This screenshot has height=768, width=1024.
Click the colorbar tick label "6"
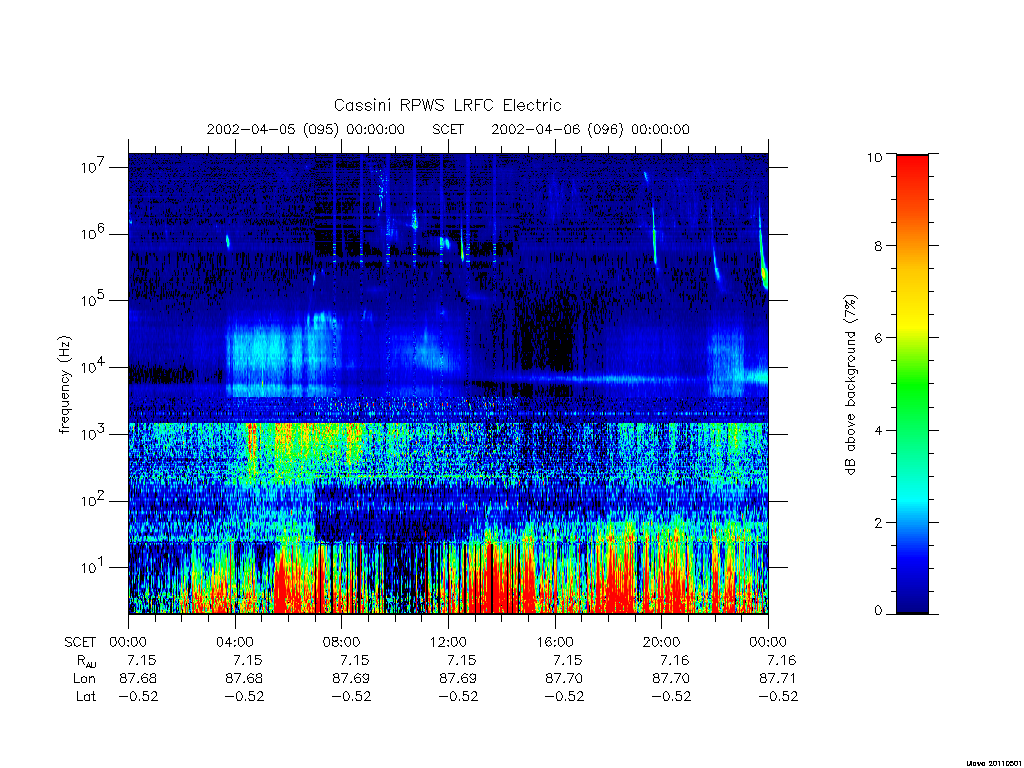(x=878, y=338)
